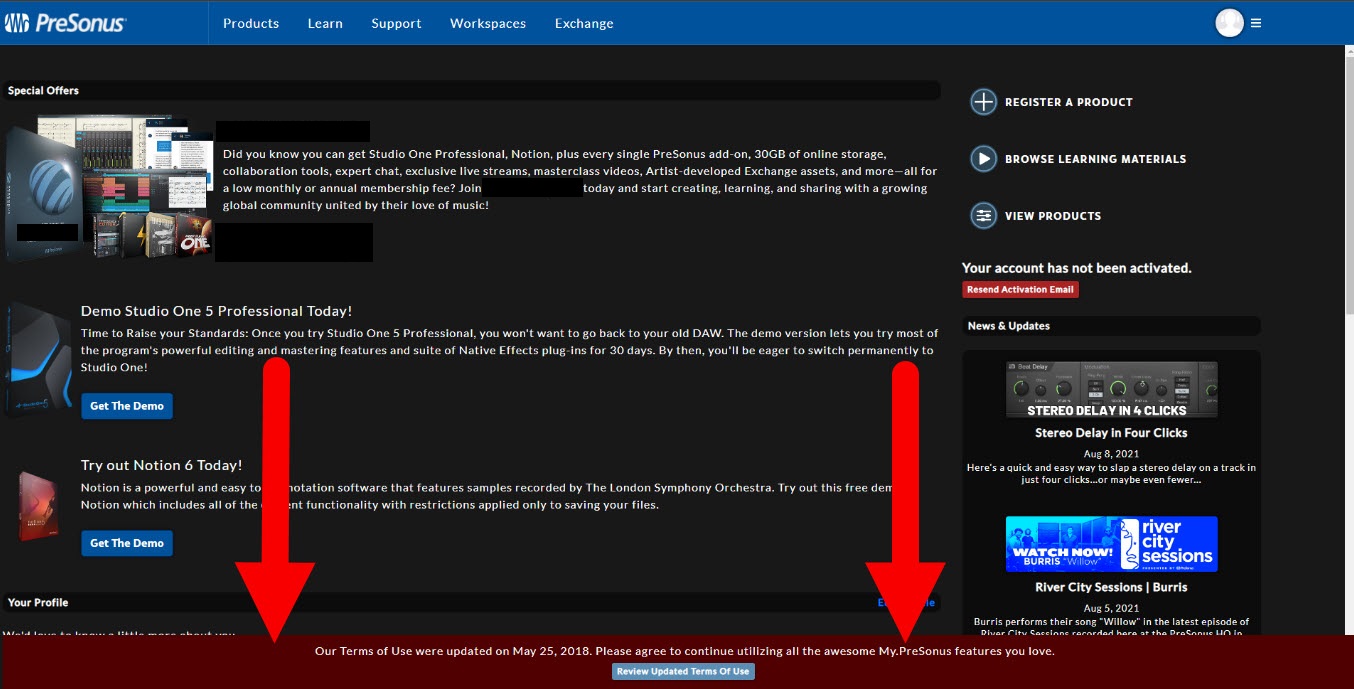
Task: Open the Learn menu
Action: click(x=325, y=23)
